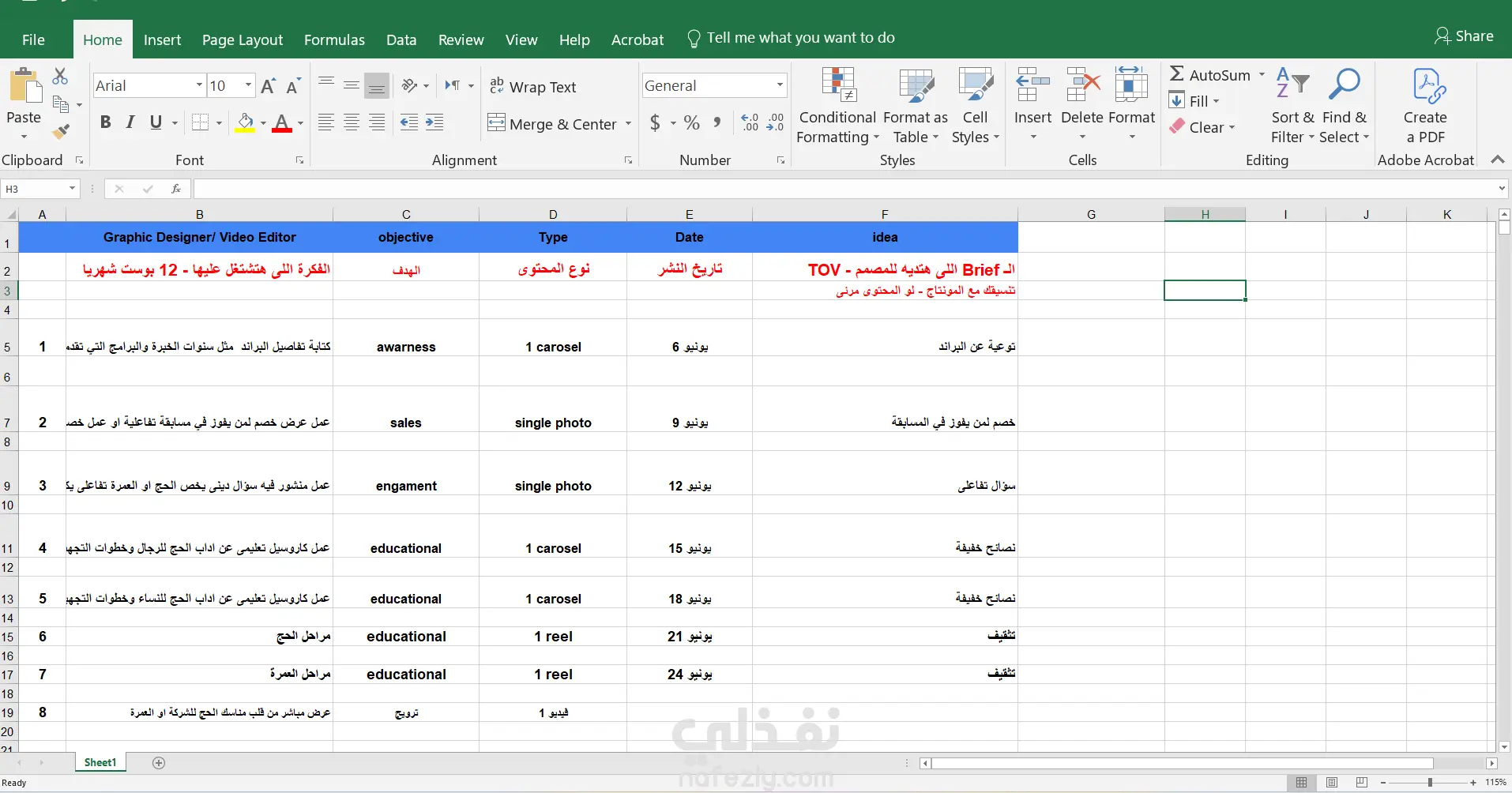The image size is (1512, 793).
Task: Open Find & Select
Action: point(1345,107)
